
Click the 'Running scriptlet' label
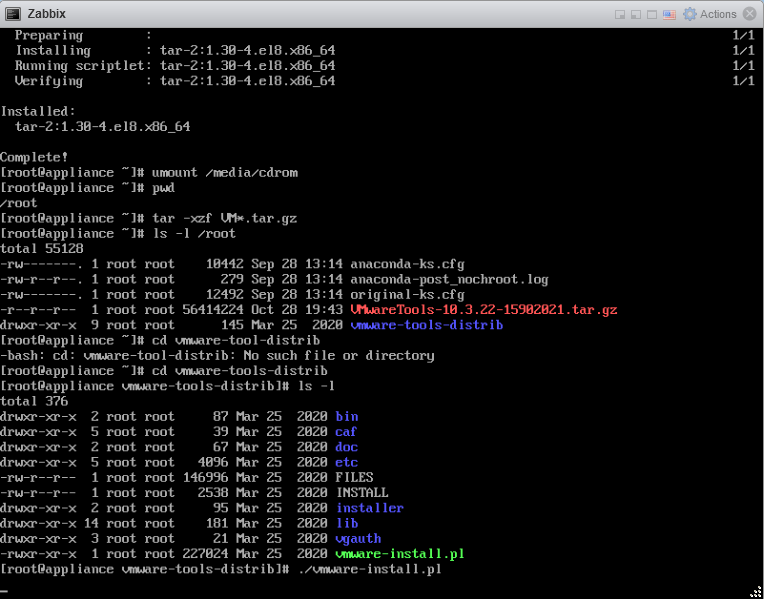point(80,66)
